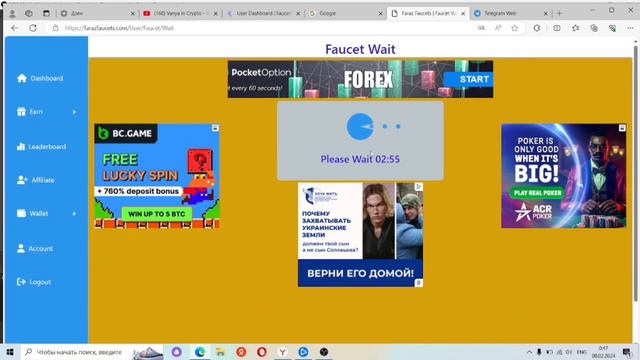Open the BC.GAME Free Lucky Spin ad
This screenshot has width=640, height=360.
[x=157, y=176]
